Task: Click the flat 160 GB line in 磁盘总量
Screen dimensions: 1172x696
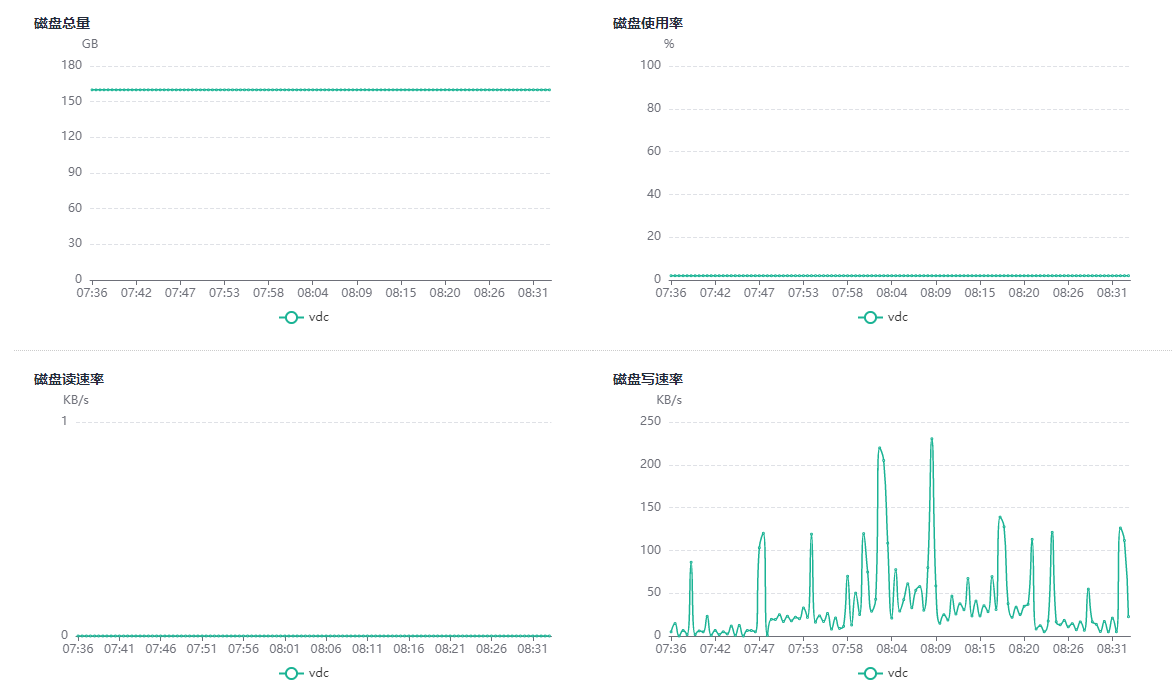Action: 321,90
